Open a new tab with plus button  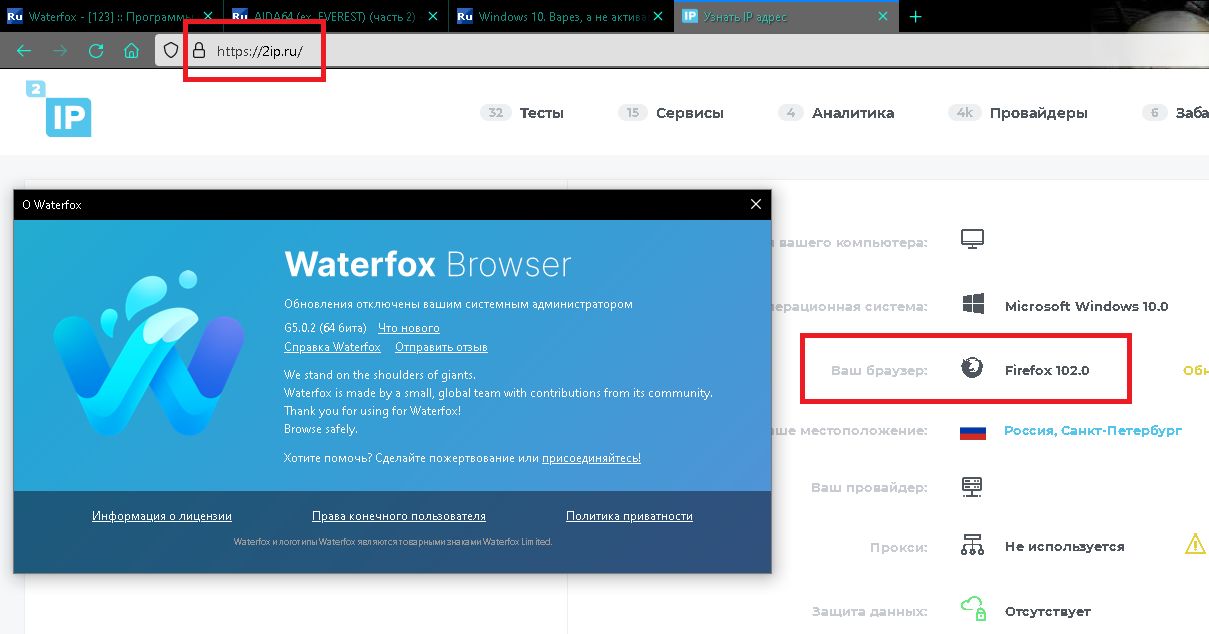point(915,17)
